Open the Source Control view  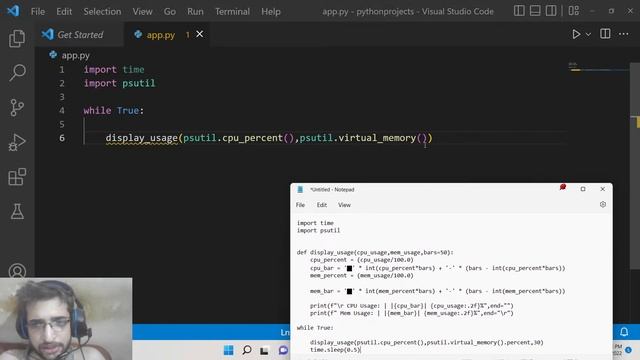(x=17, y=108)
